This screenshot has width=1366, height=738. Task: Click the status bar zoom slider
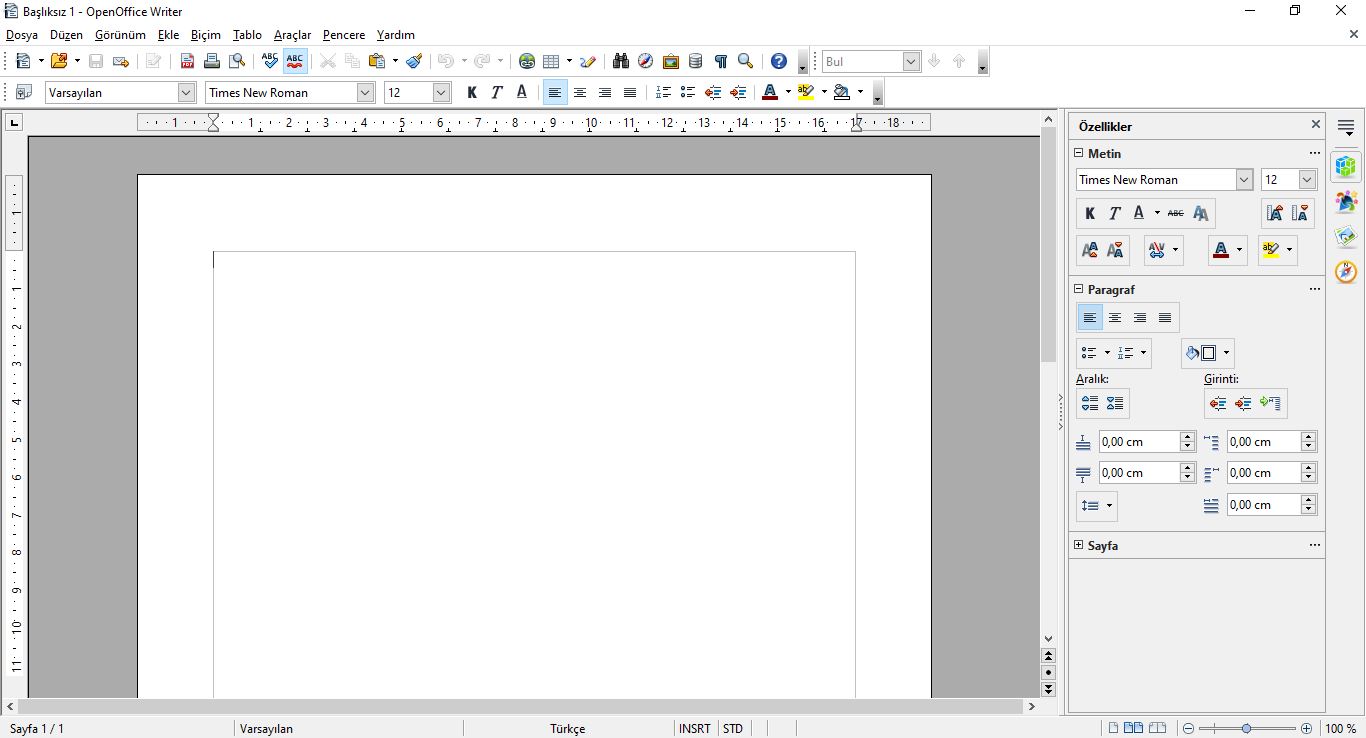1245,729
